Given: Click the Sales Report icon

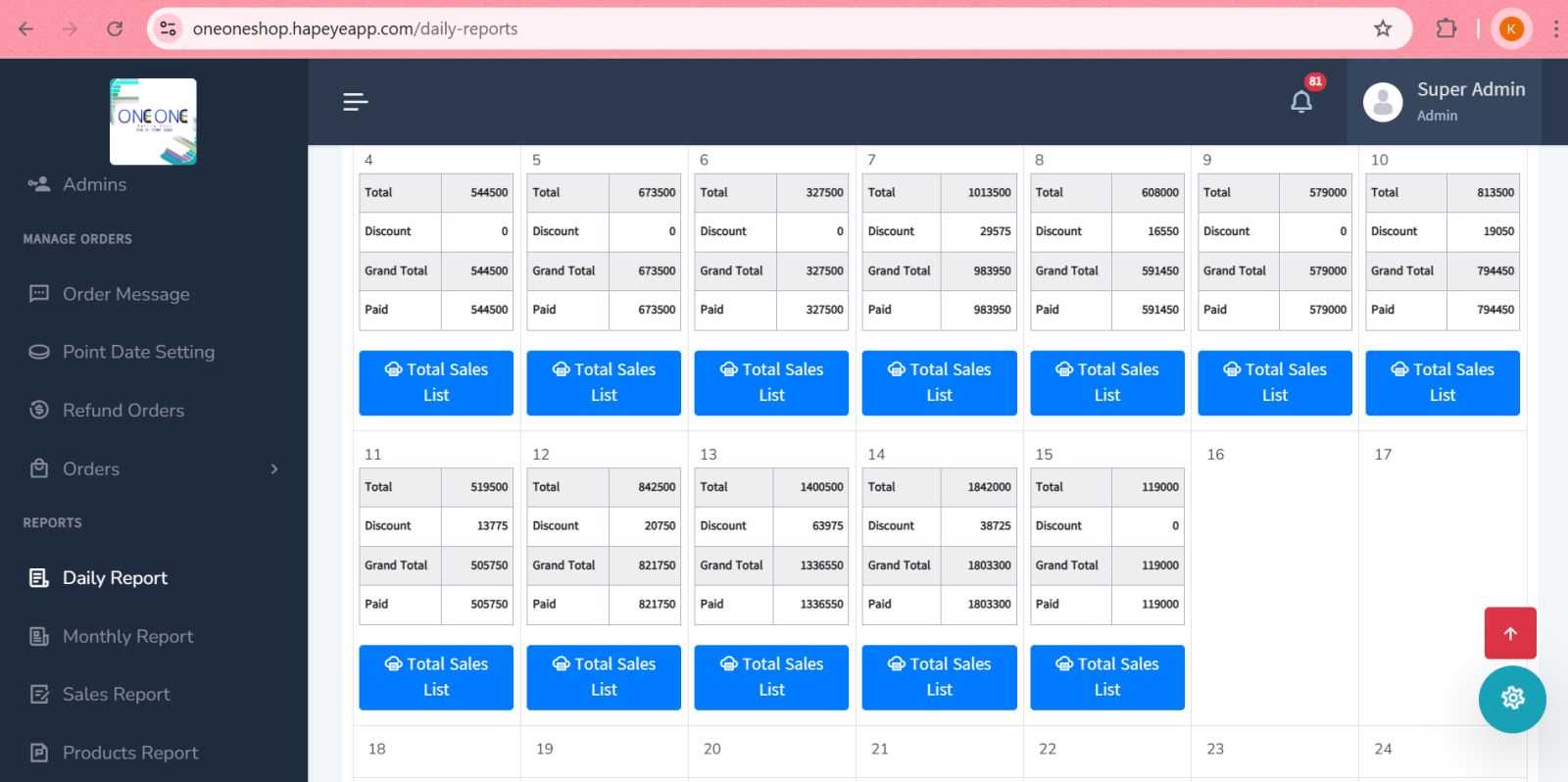Looking at the screenshot, I should 39,695.
